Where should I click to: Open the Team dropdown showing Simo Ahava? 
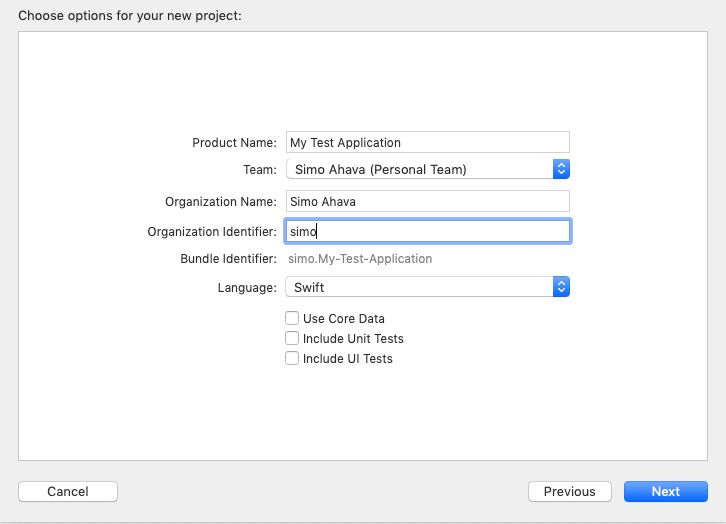[x=427, y=169]
